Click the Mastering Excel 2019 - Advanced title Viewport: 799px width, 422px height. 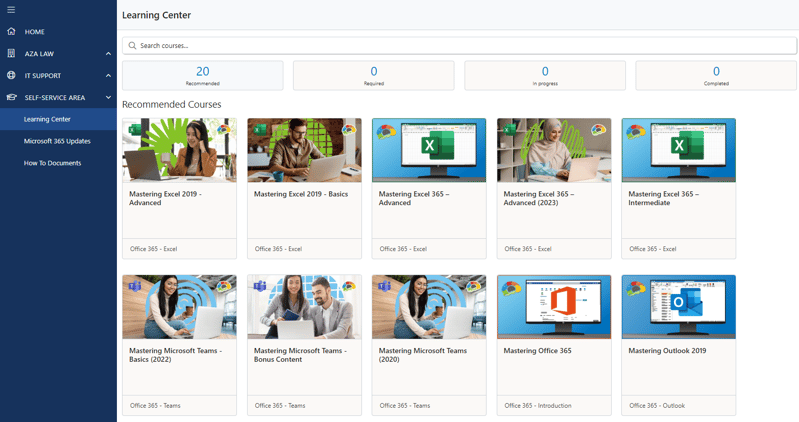[165, 198]
